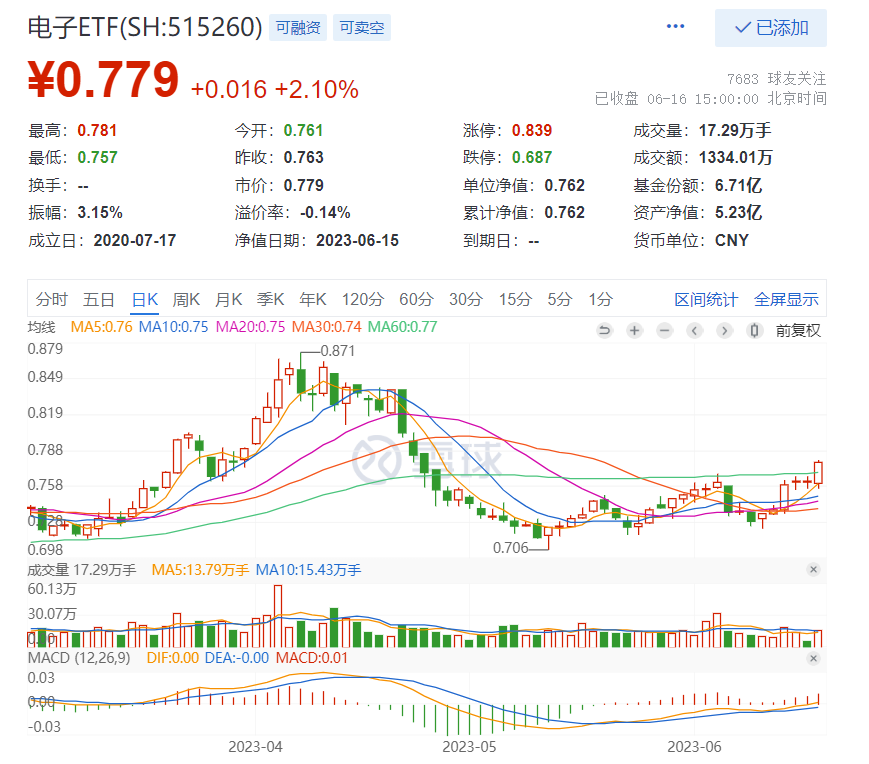Click the MACD (12,26,9) indicator title
This screenshot has width=869, height=764.
click(x=79, y=658)
